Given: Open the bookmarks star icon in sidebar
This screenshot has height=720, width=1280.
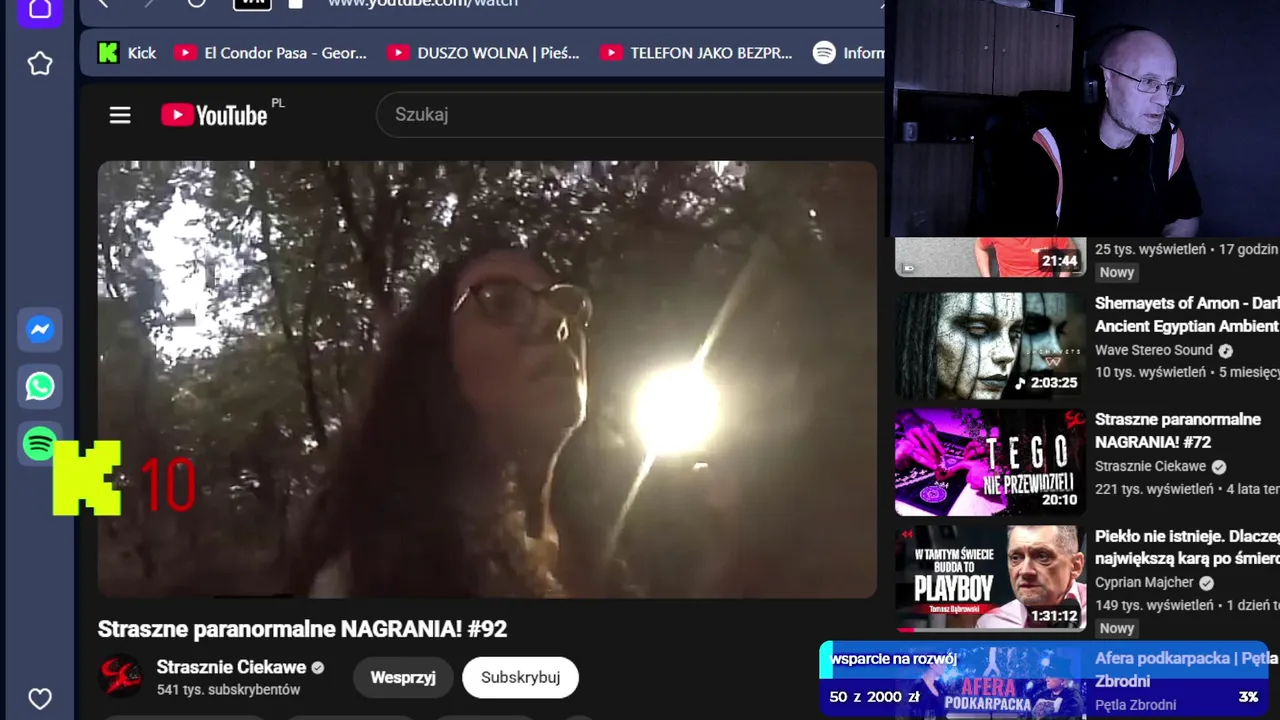Looking at the screenshot, I should (x=40, y=64).
